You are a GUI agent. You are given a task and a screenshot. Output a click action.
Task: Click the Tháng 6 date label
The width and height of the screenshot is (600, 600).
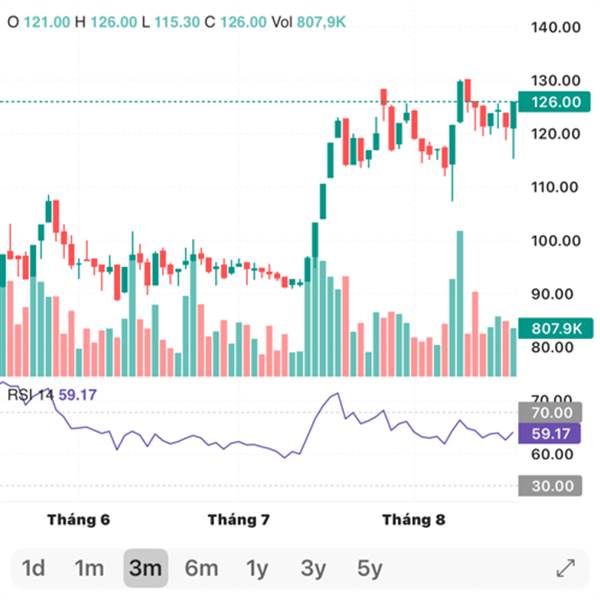[x=78, y=520]
